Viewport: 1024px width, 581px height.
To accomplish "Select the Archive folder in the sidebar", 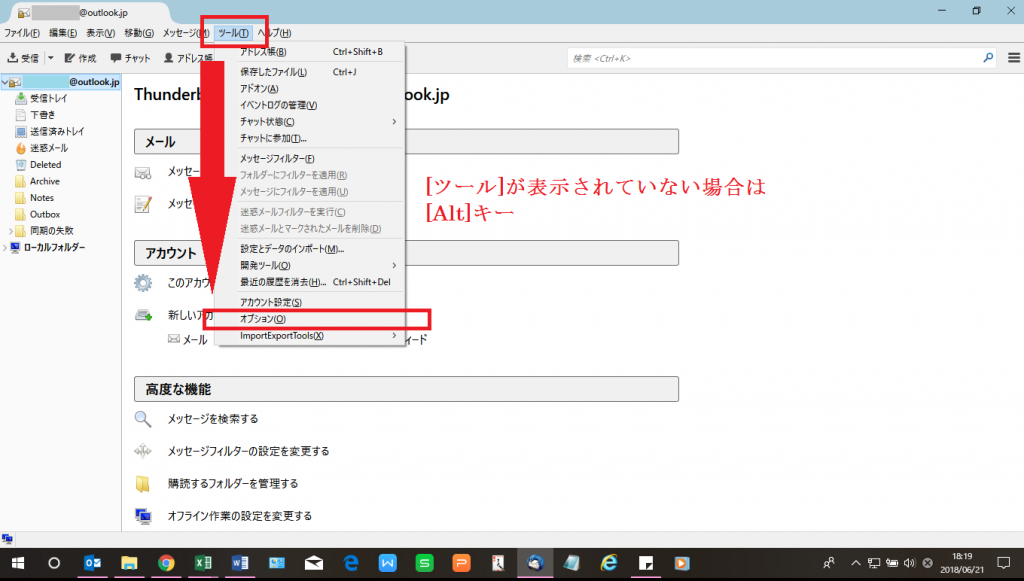I will coord(45,181).
